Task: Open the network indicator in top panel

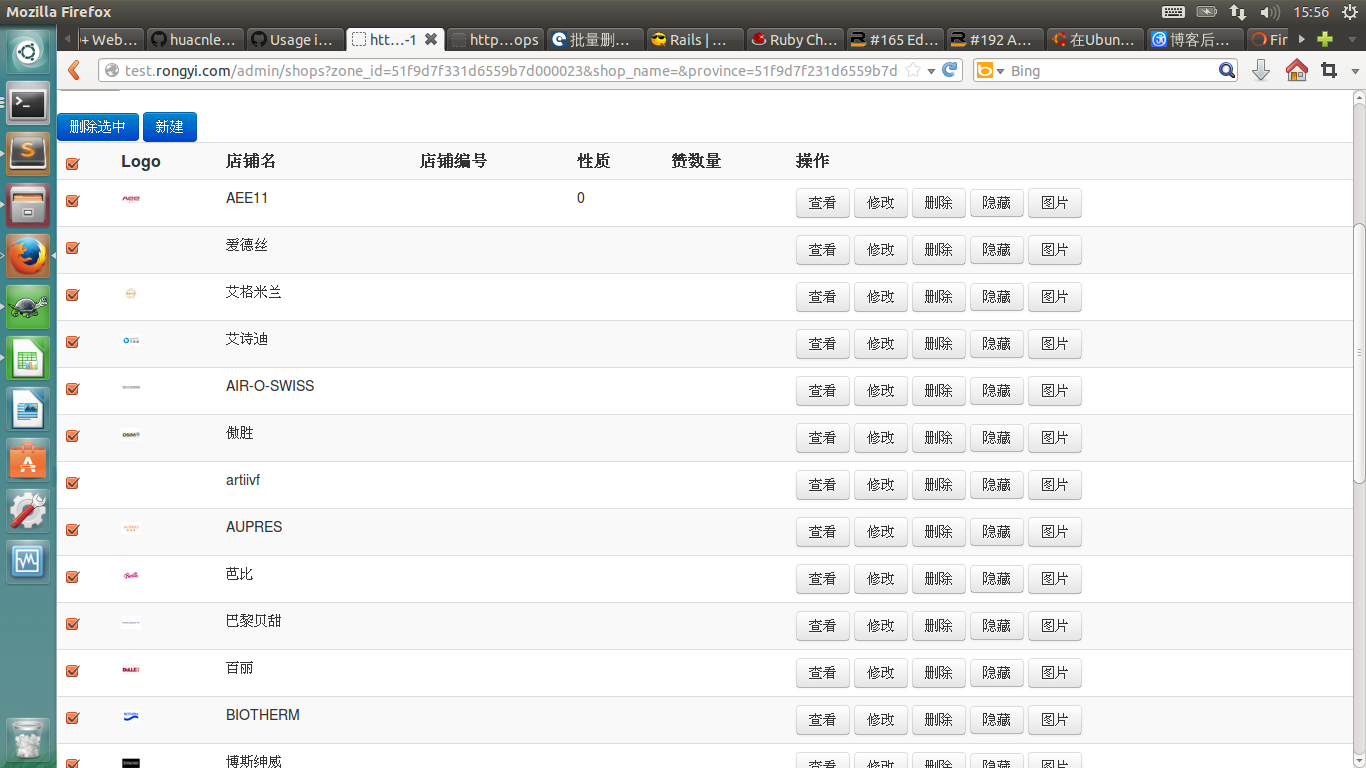Action: 1238,12
